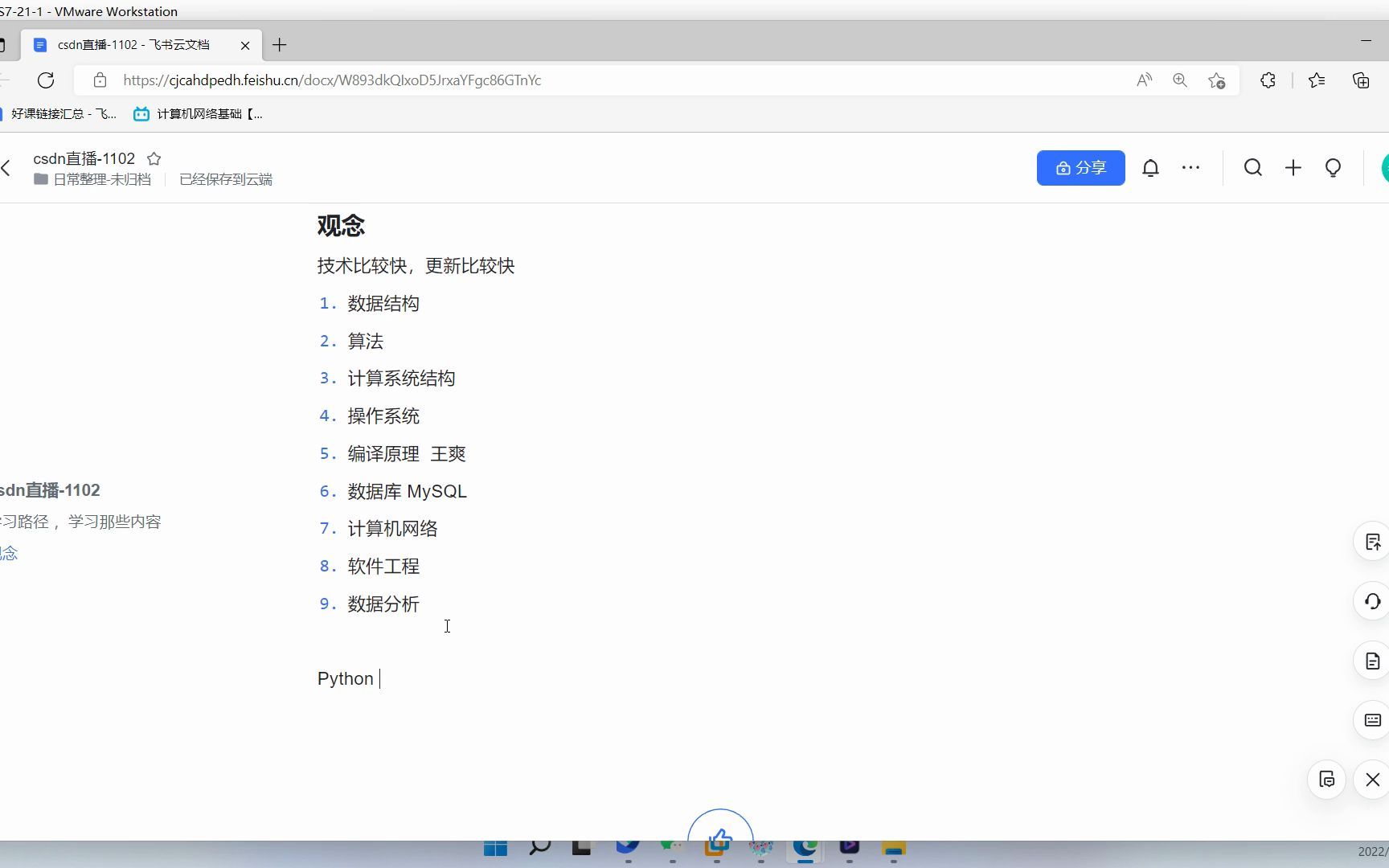The image size is (1389, 868).
Task: Click list item 软件工程
Action: click(x=383, y=567)
